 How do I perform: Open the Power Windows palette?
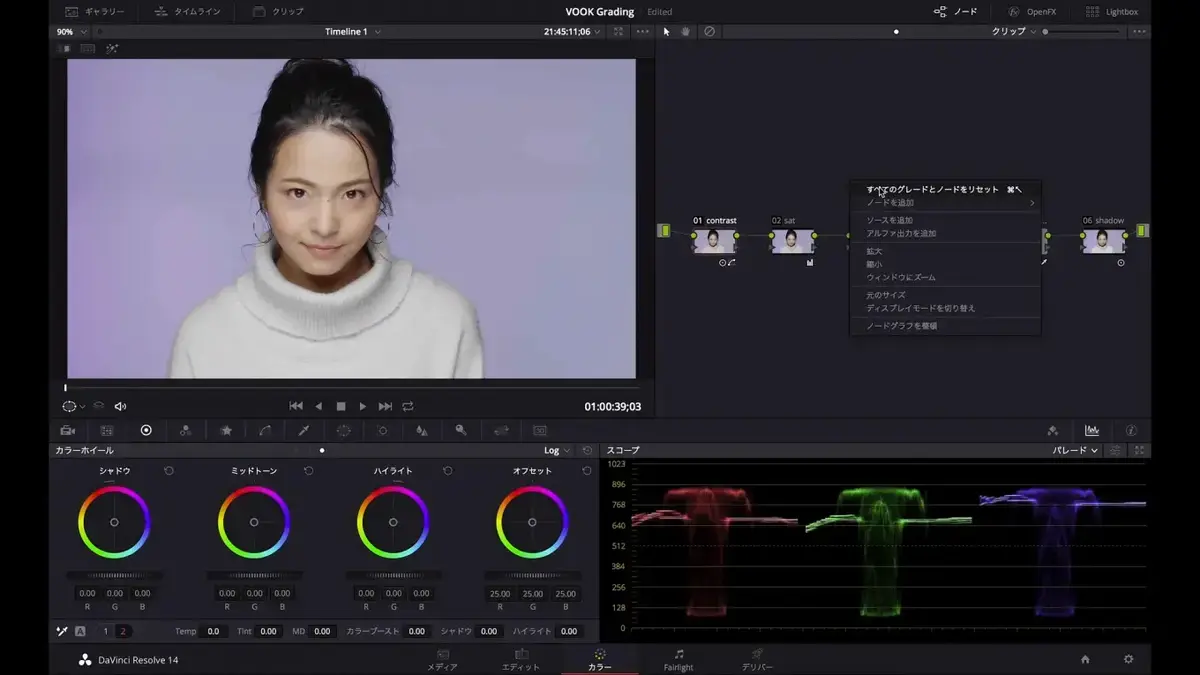(x=343, y=430)
